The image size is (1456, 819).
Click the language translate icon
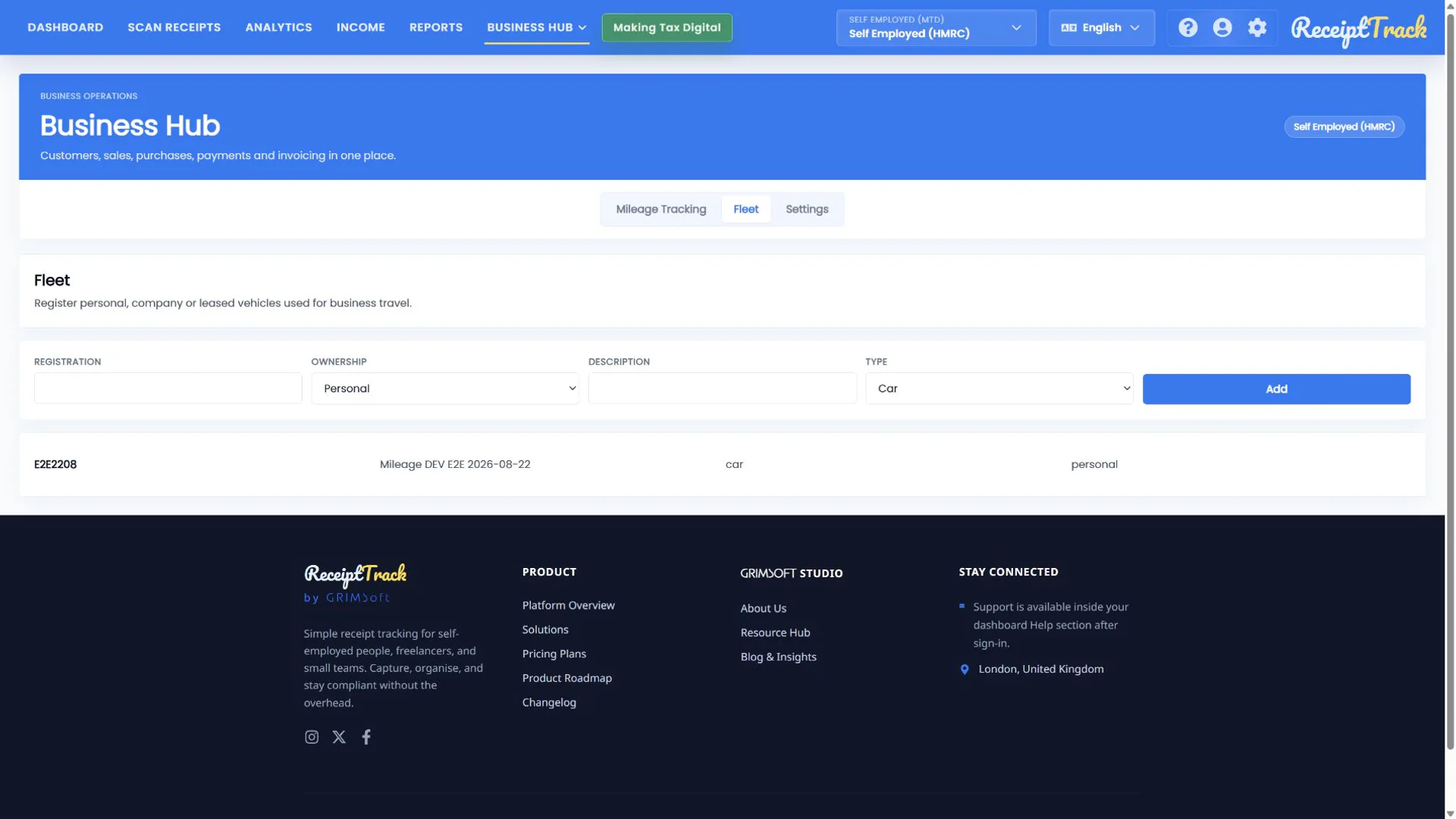(1068, 28)
